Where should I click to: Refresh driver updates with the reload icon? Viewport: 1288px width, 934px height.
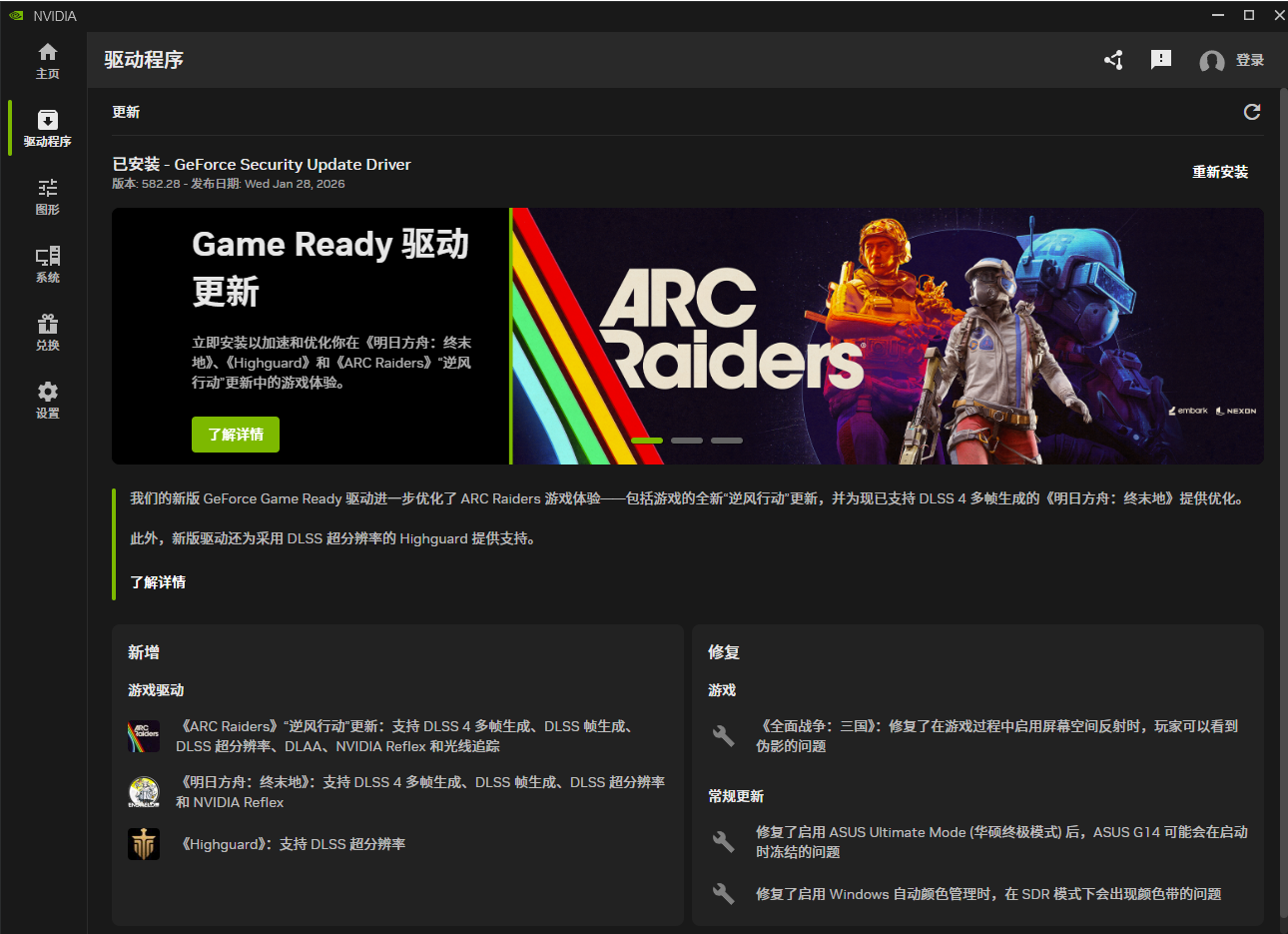tap(1251, 112)
